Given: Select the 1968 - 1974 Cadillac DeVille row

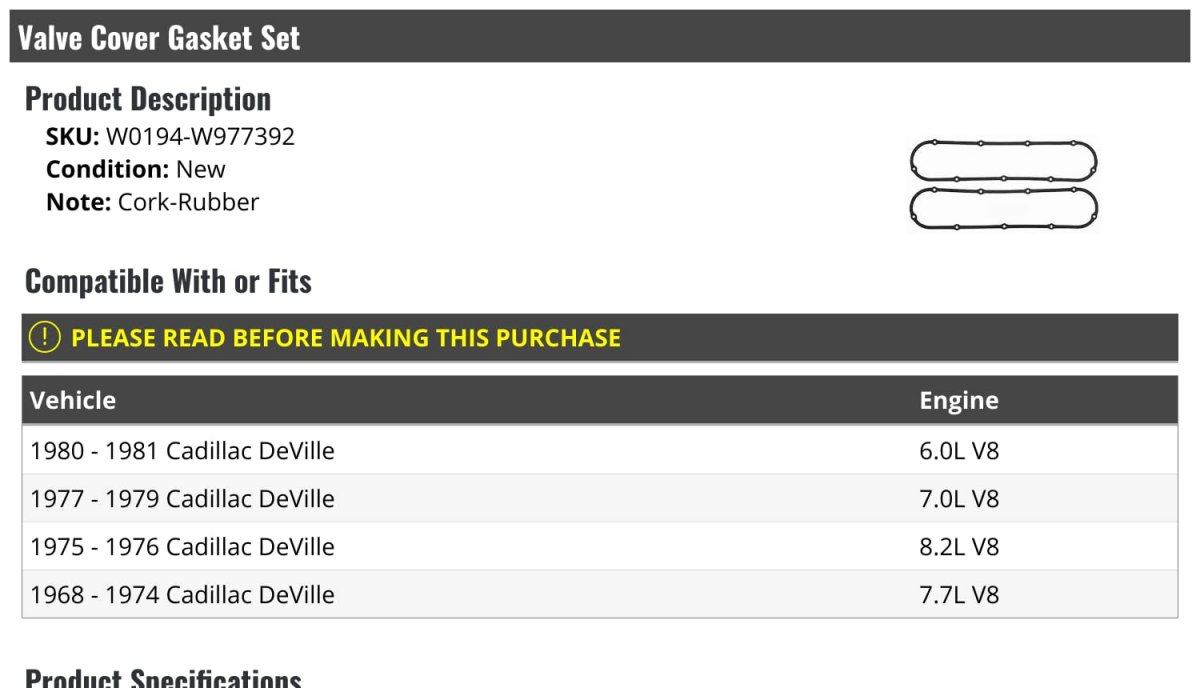Looking at the screenshot, I should [x=600, y=595].
